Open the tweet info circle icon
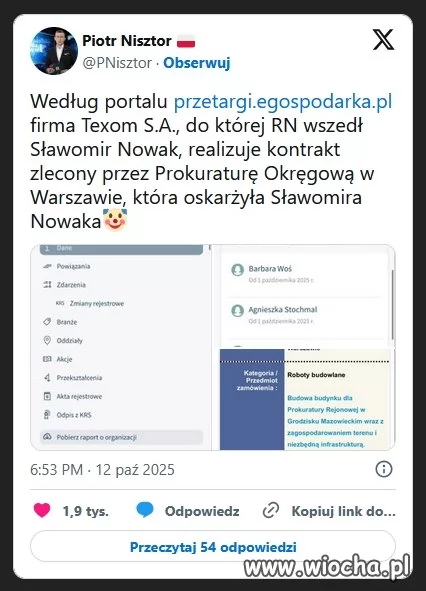Viewport: 426px width, 591px height. [x=384, y=469]
